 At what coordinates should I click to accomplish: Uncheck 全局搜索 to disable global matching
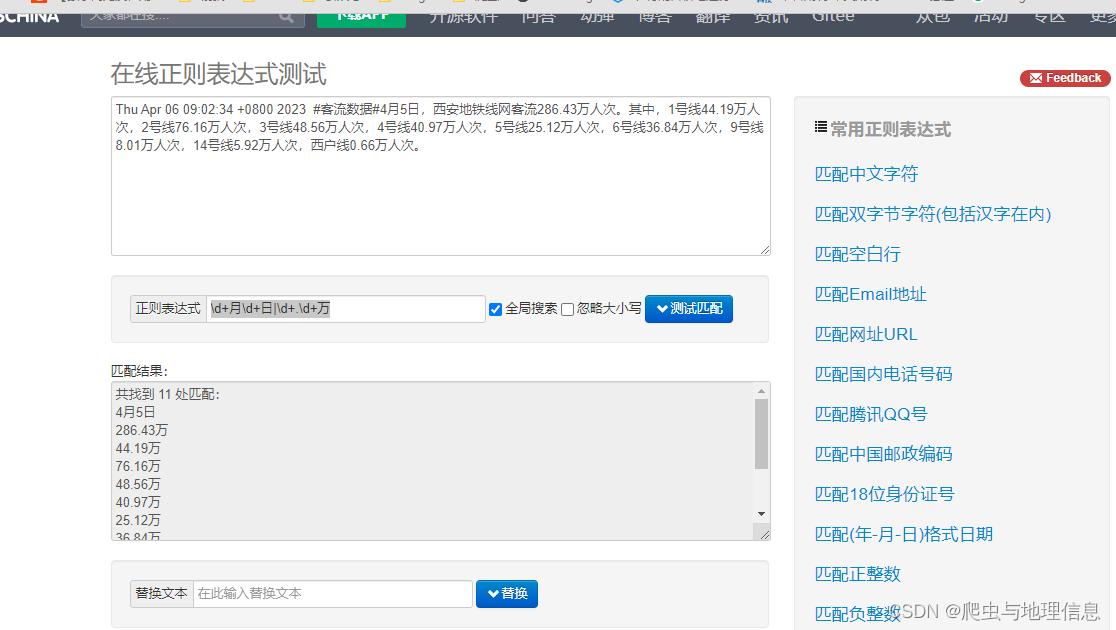496,309
